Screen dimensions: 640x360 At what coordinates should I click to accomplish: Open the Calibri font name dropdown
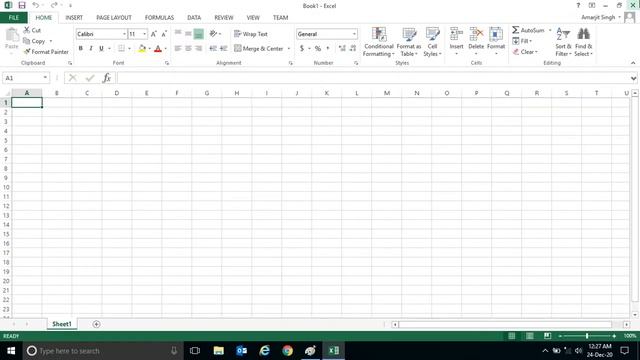(x=124, y=34)
